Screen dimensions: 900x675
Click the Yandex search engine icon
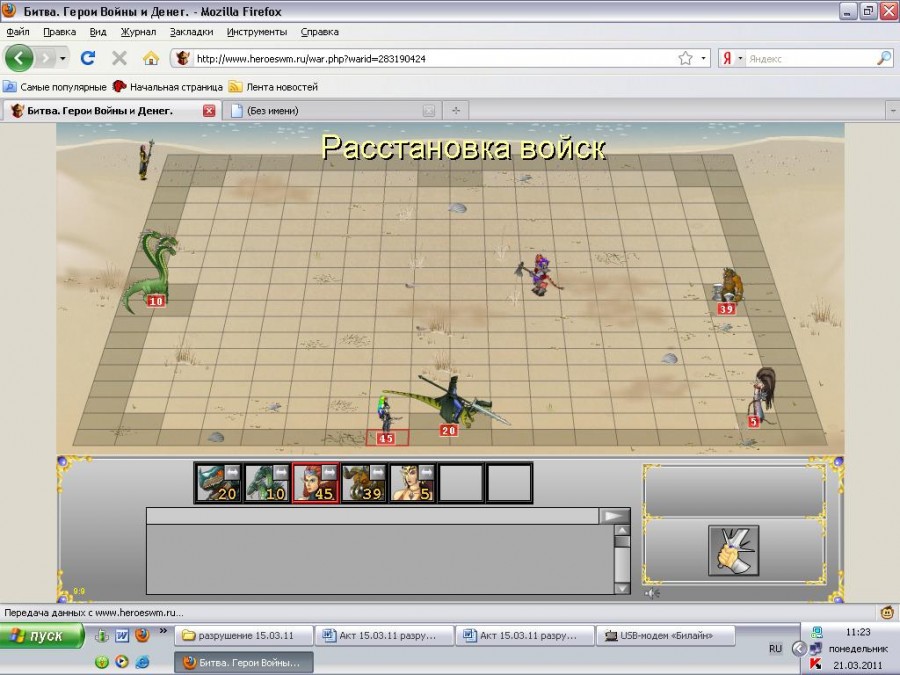pyautogui.click(x=728, y=58)
